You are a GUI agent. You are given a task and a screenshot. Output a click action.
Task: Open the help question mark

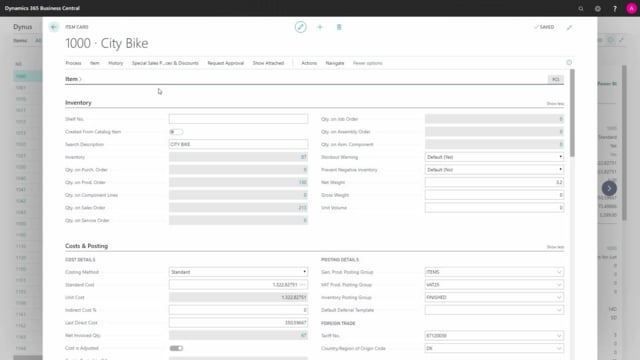pyautogui.click(x=615, y=8)
